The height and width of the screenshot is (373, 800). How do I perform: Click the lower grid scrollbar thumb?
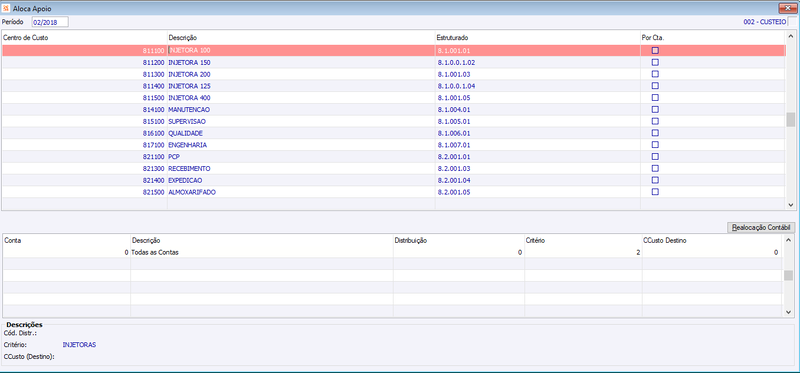788,276
